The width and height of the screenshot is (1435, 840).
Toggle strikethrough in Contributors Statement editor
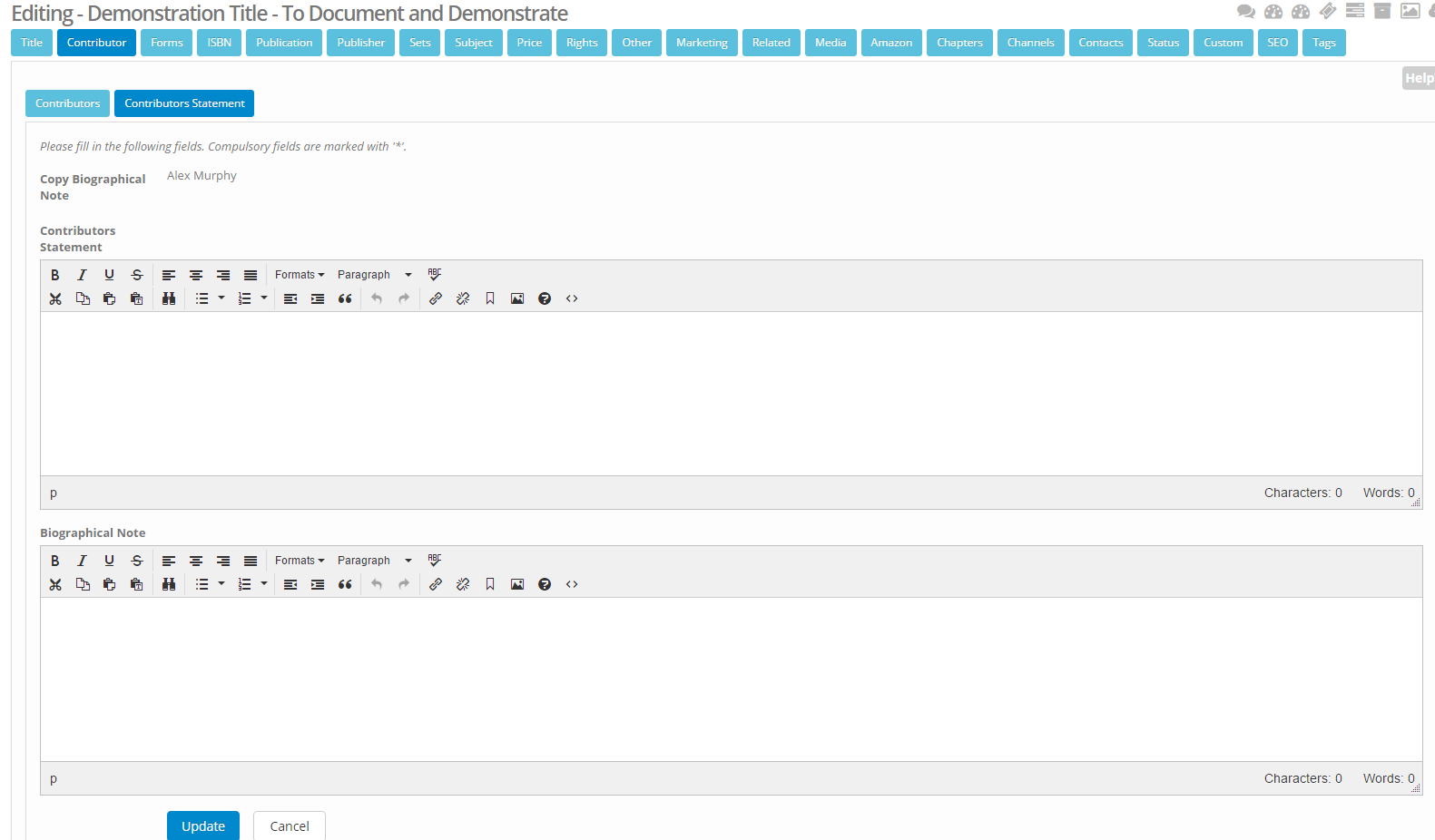click(137, 275)
